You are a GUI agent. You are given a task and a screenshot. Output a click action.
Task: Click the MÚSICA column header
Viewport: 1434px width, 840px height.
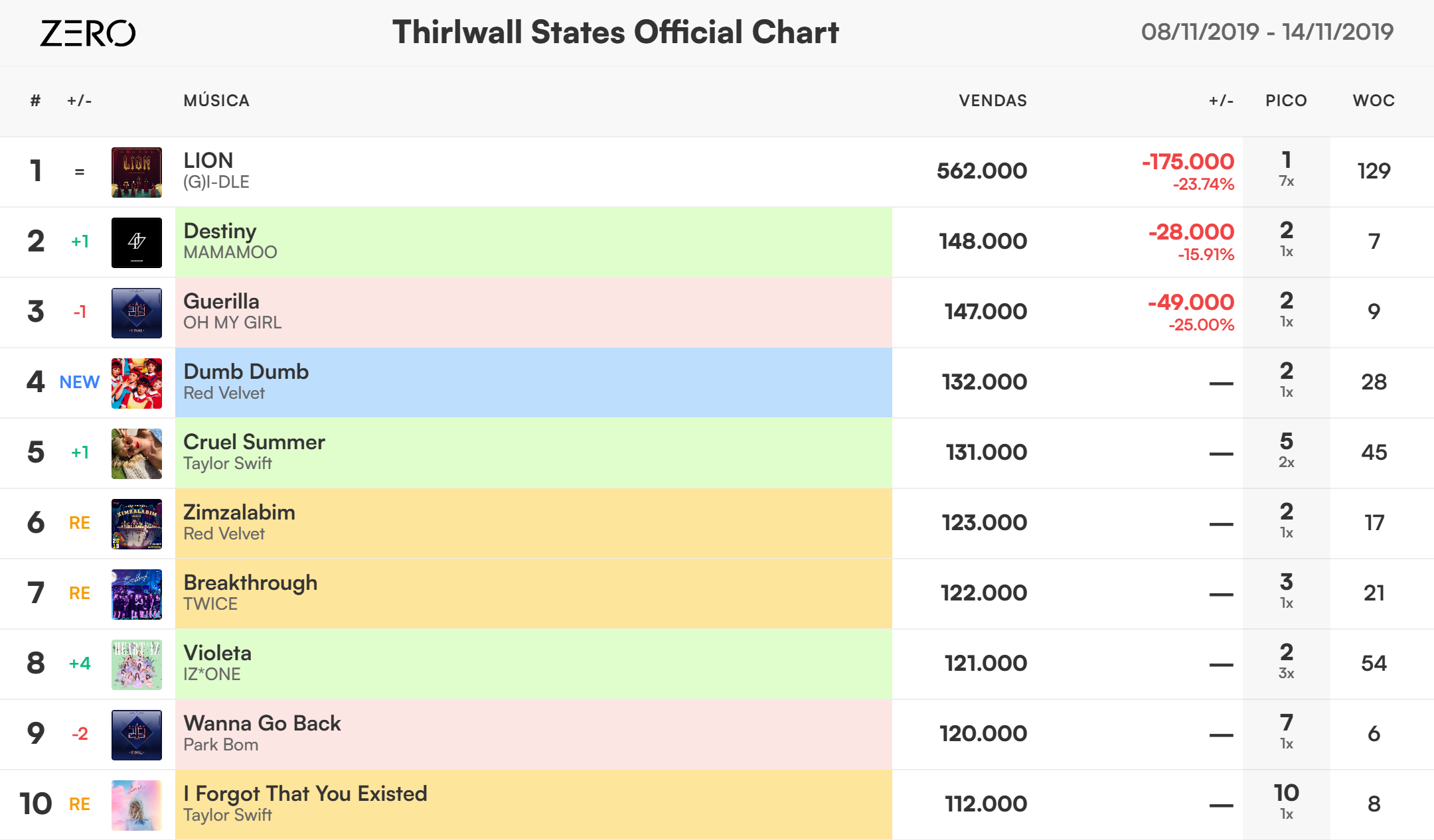point(216,101)
